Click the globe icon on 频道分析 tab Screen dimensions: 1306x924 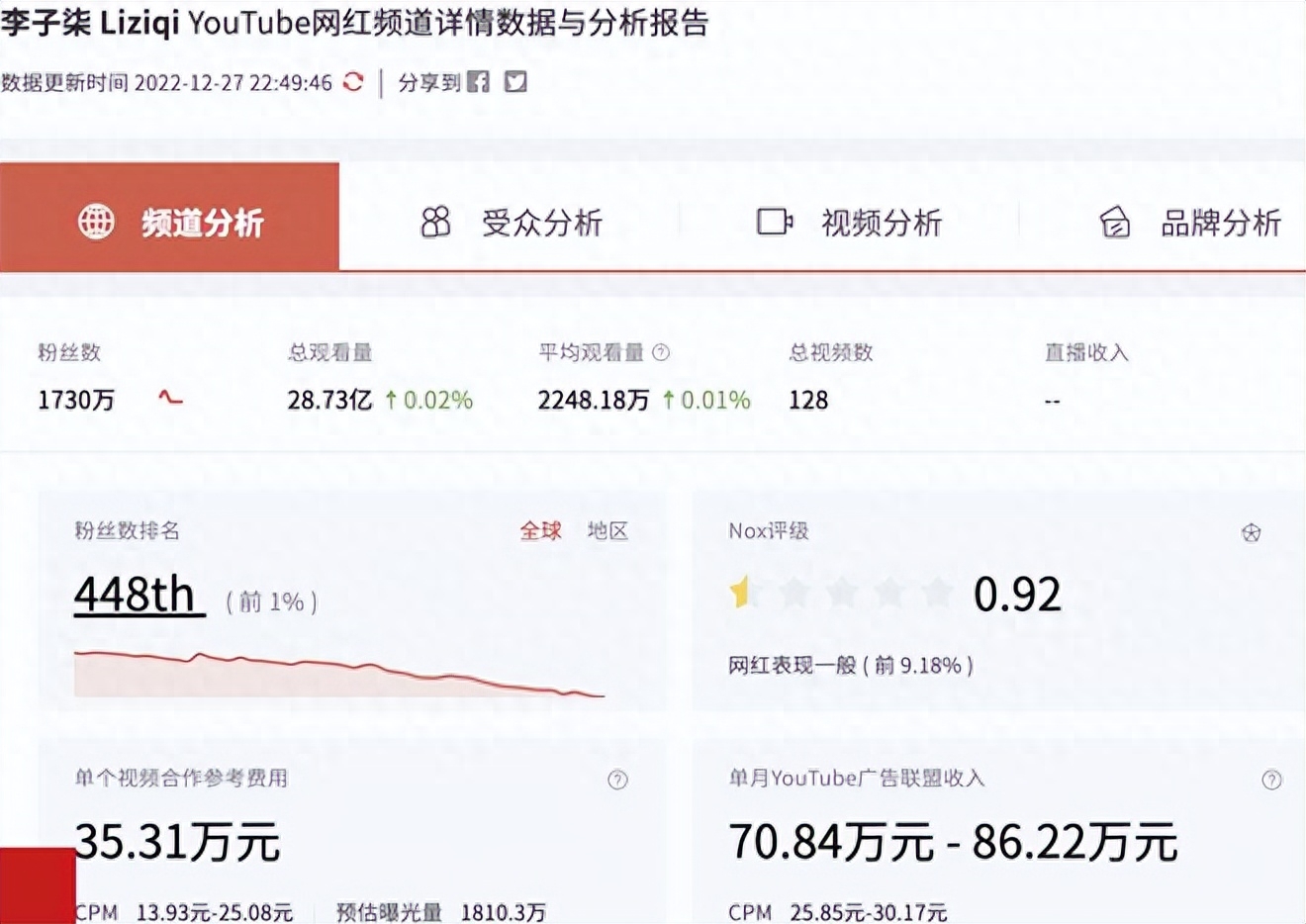click(96, 222)
